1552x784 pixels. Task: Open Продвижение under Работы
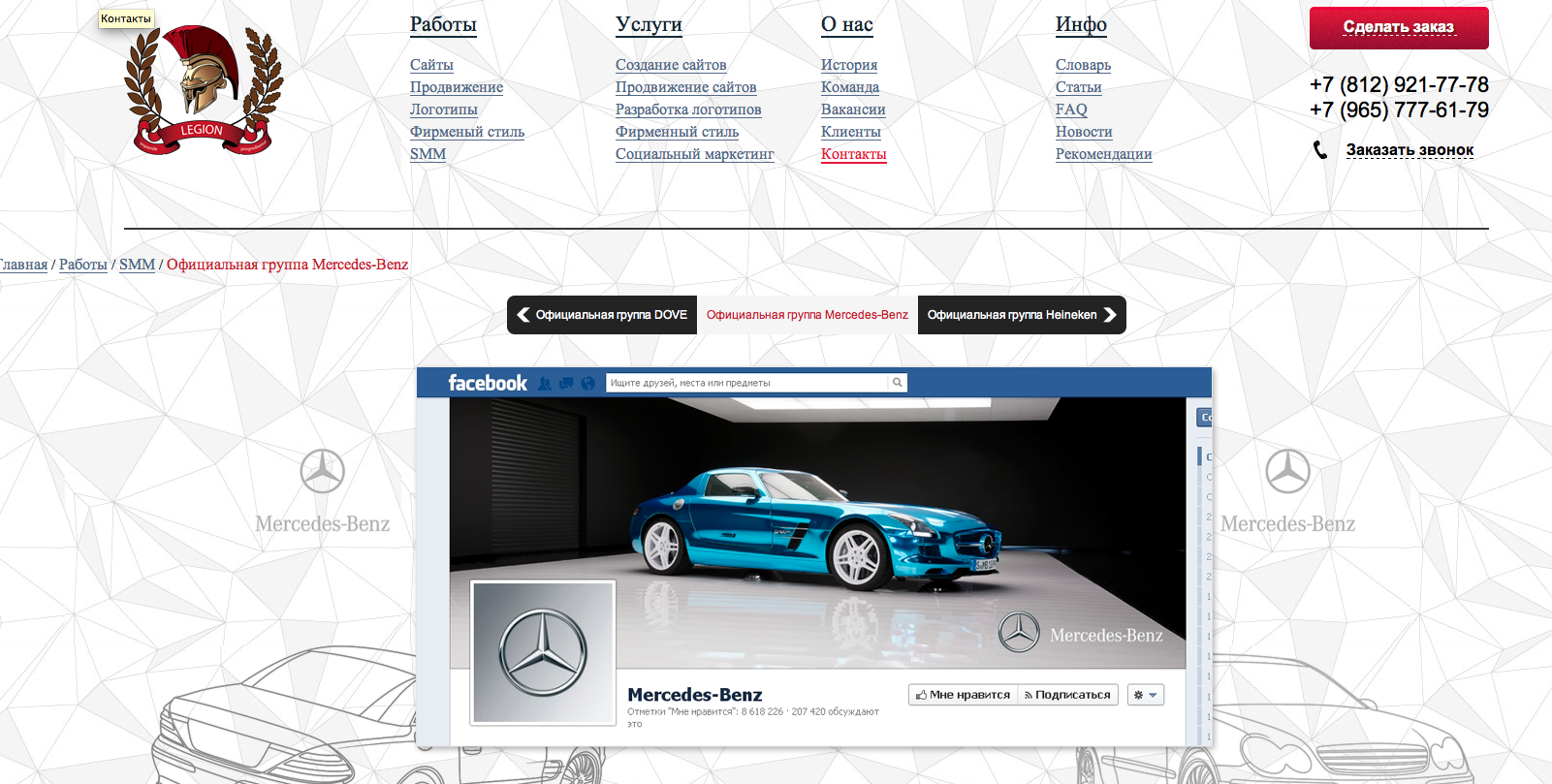click(457, 87)
